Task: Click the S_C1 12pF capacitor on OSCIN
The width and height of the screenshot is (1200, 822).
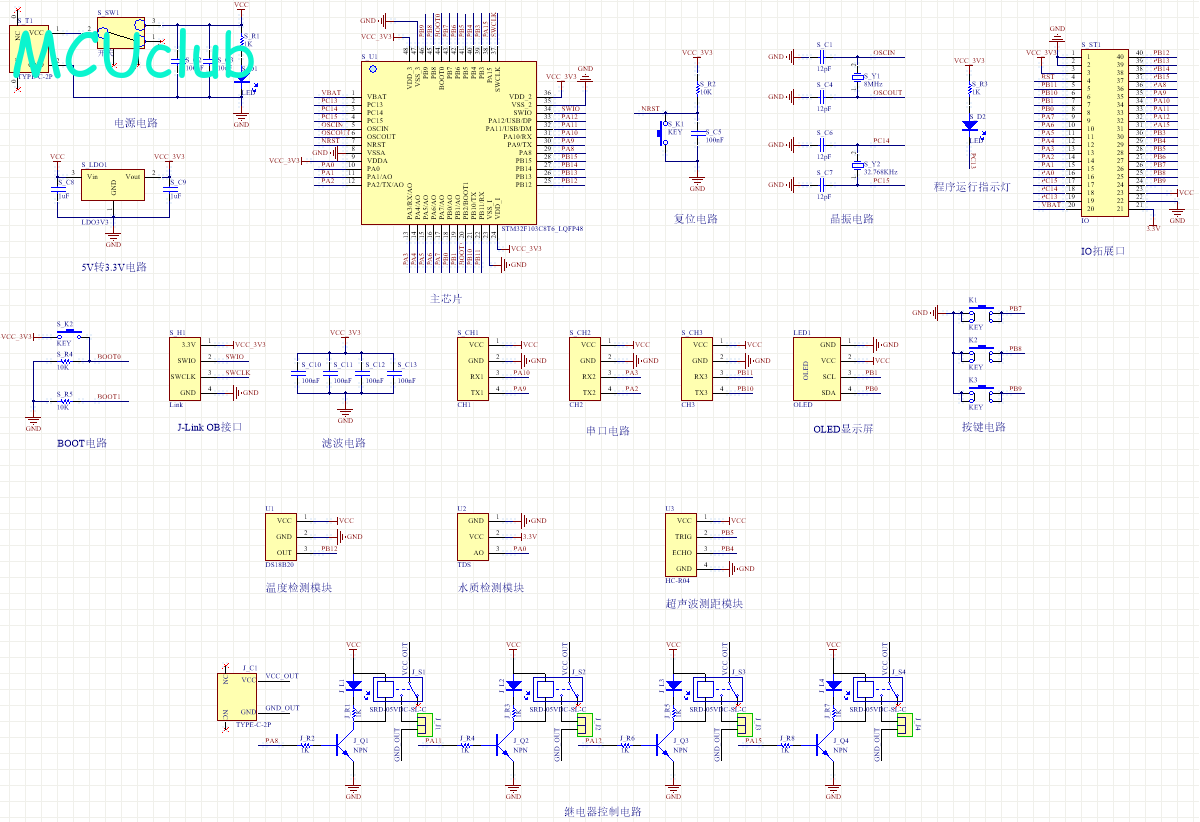Action: [x=824, y=57]
